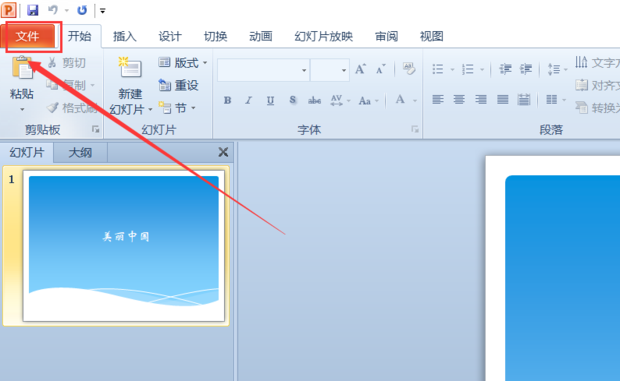Viewport: 620px width, 381px height.
Task: Click the font color A button
Action: [400, 100]
